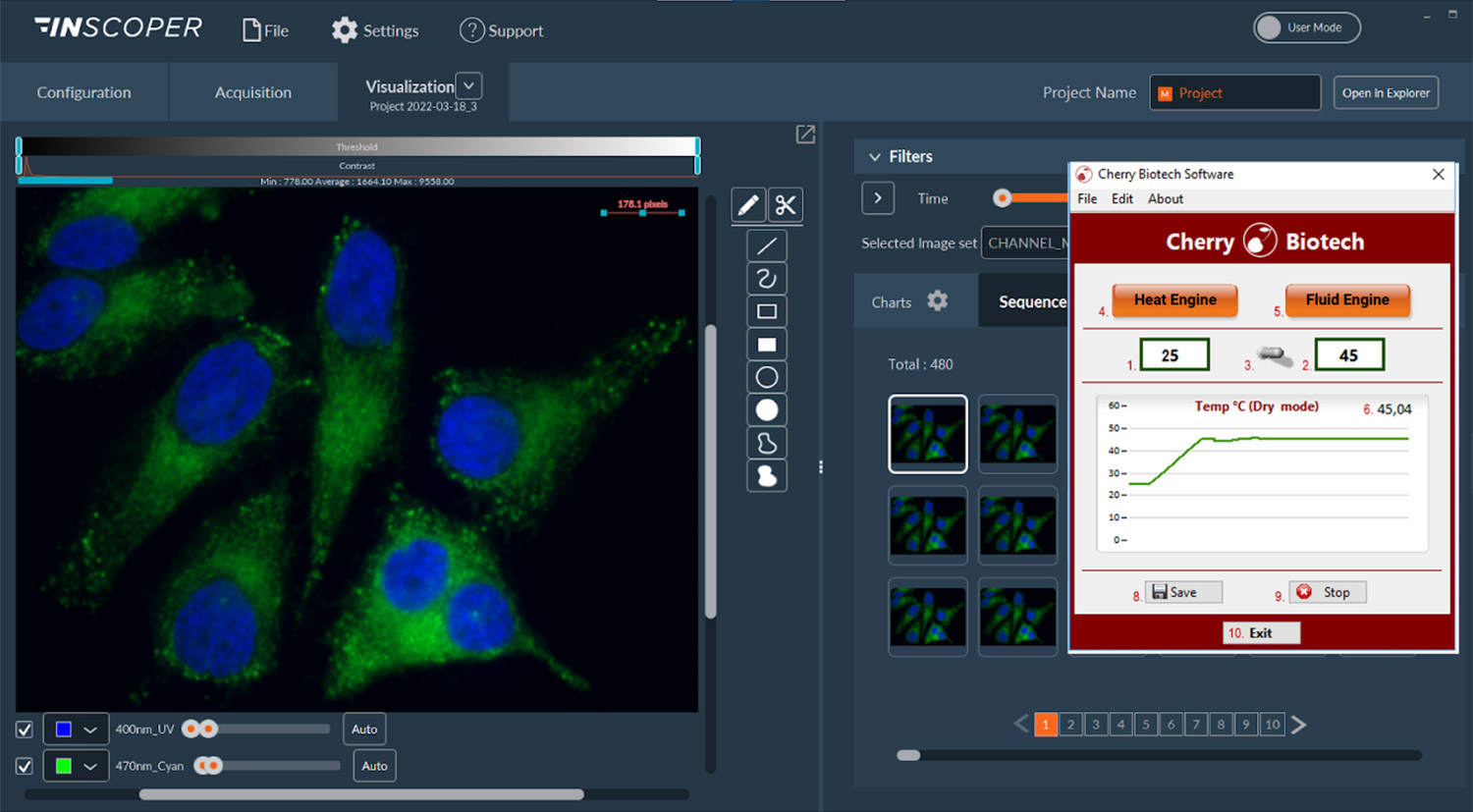Switch to the Acquisition tab
This screenshot has height=812, width=1473.
click(x=253, y=92)
